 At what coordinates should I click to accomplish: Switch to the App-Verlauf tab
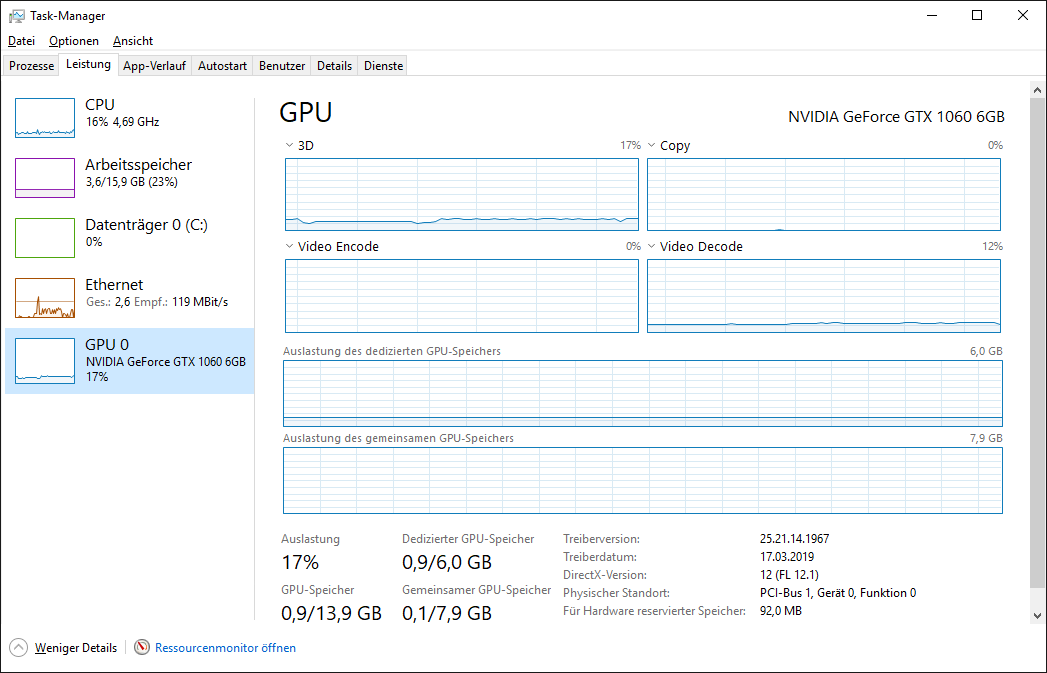point(155,66)
